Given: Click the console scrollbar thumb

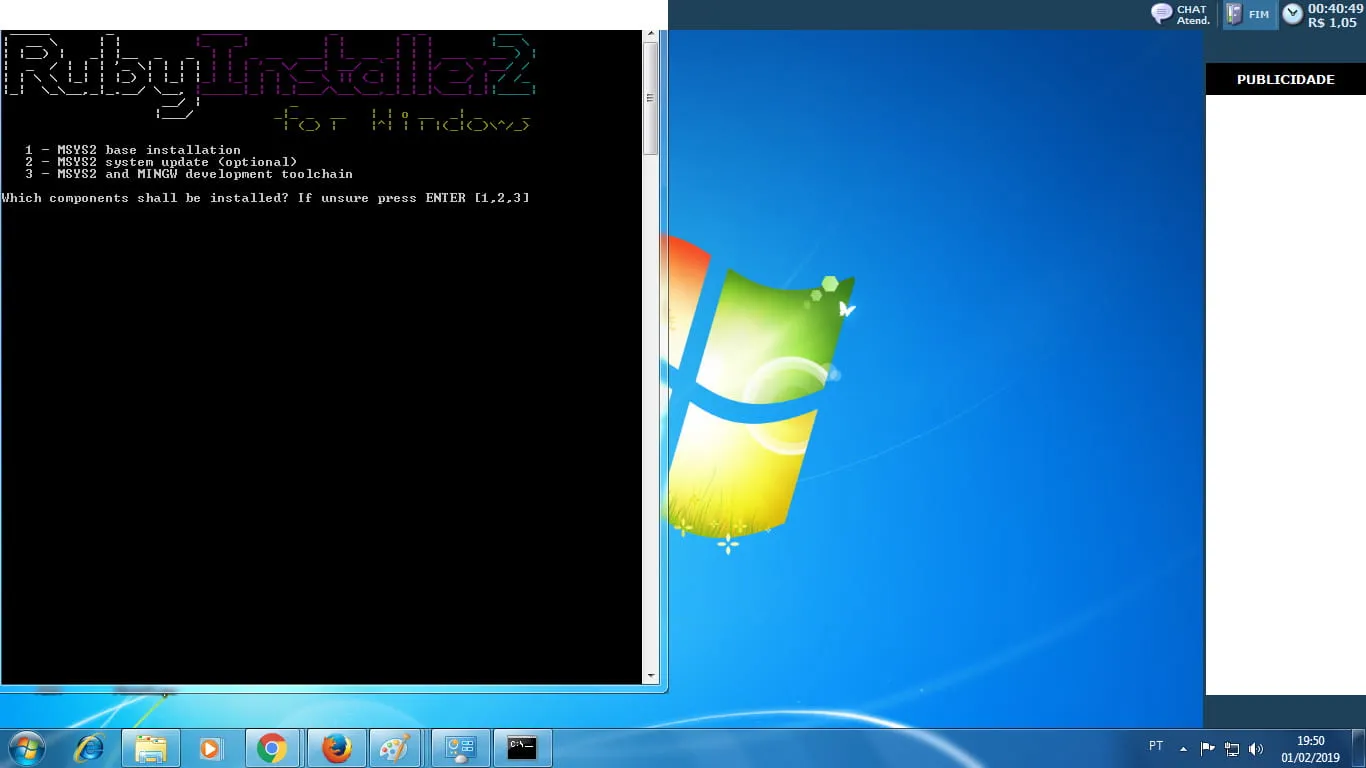Looking at the screenshot, I should click(x=650, y=98).
